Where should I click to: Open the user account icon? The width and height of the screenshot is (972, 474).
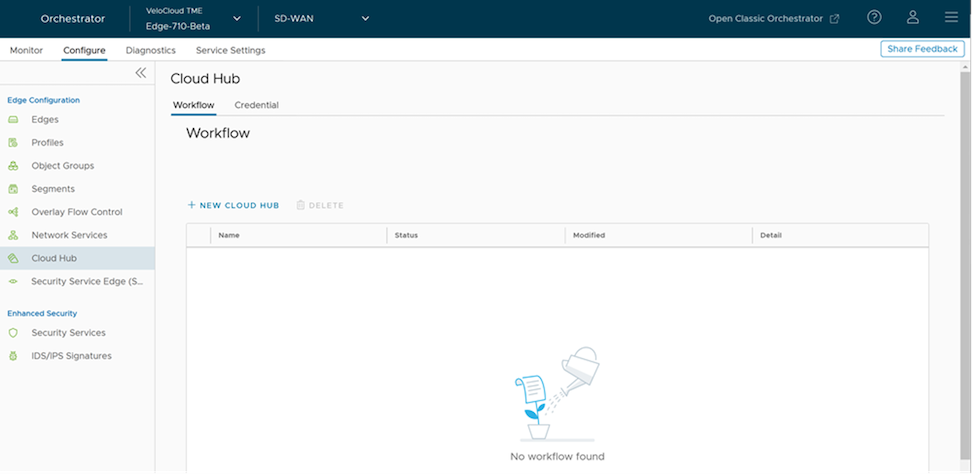click(913, 18)
